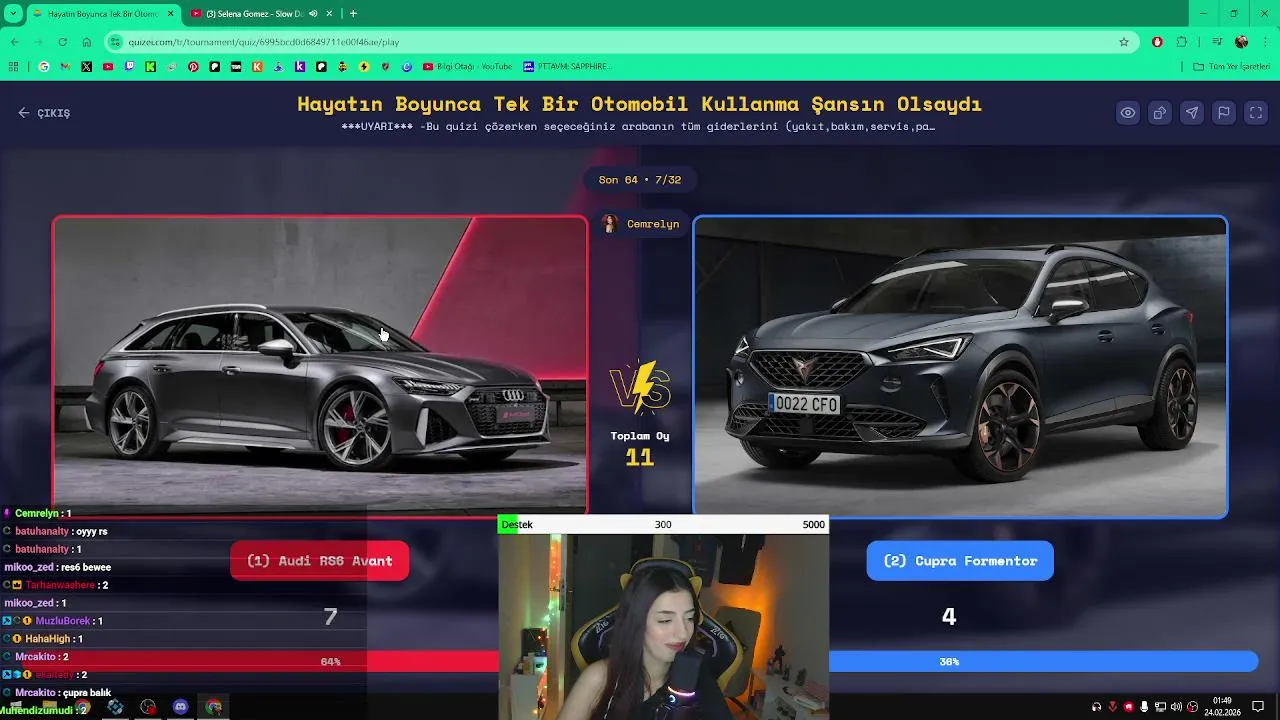Image resolution: width=1280 pixels, height=720 pixels.
Task: Share the quiz with the paper-plane icon
Action: click(x=1192, y=113)
